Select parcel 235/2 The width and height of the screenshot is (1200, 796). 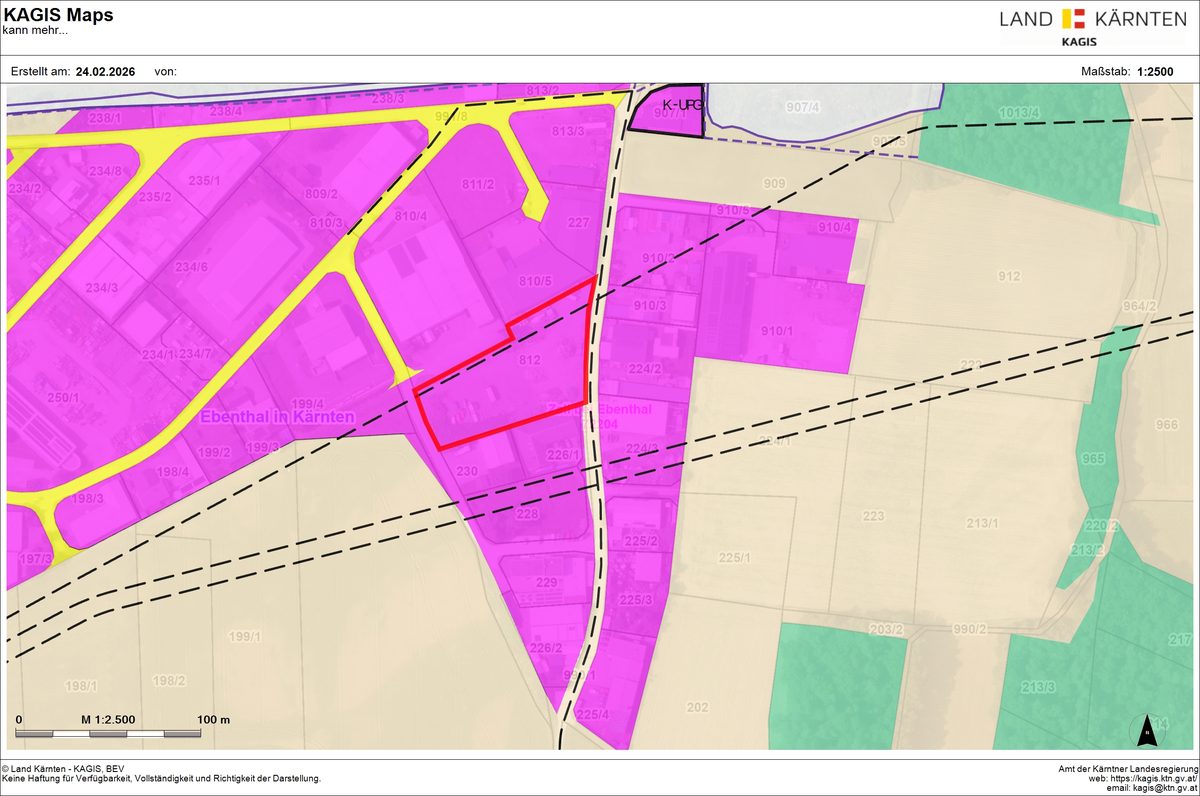155,197
